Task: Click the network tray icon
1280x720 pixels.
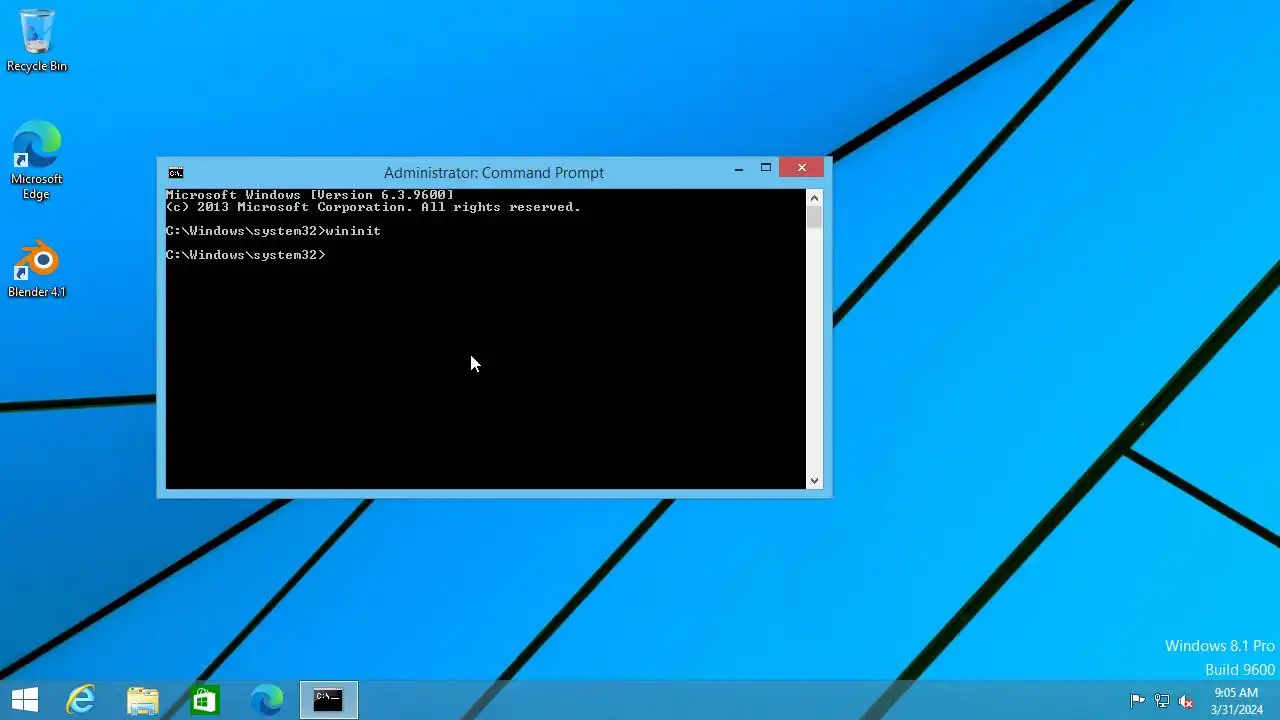Action: coord(1162,701)
